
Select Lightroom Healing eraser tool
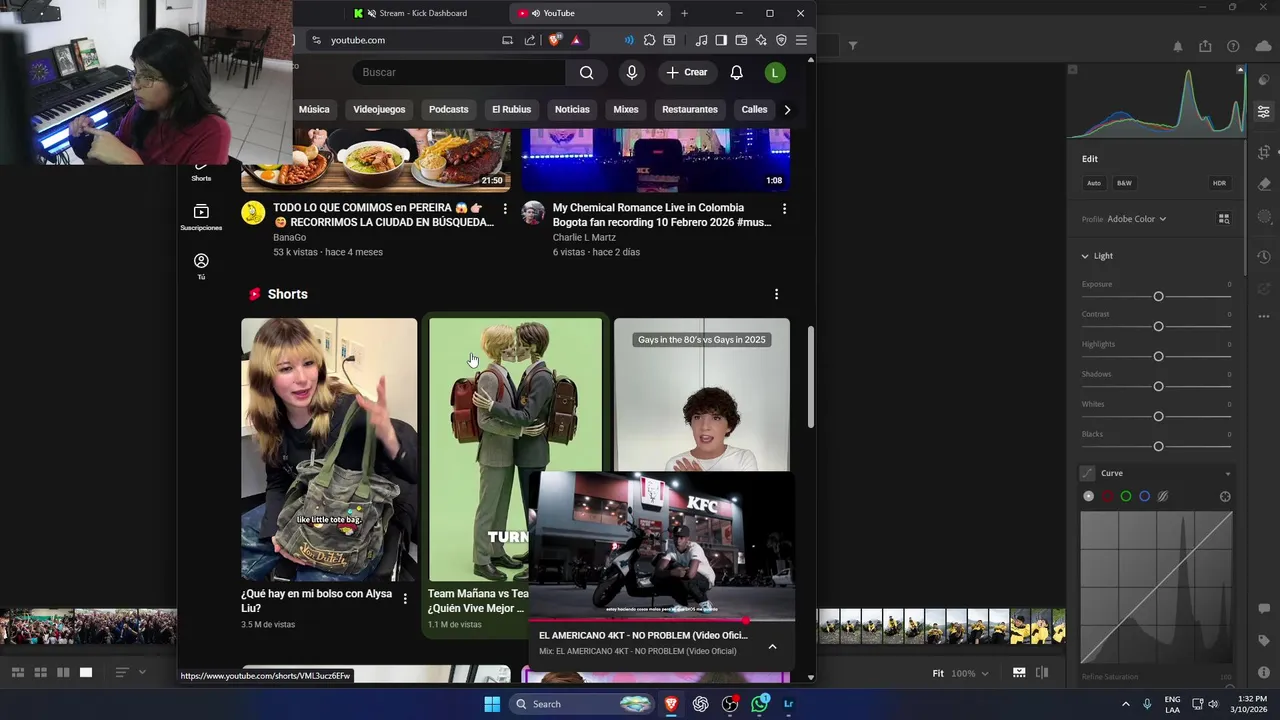coord(1264,184)
